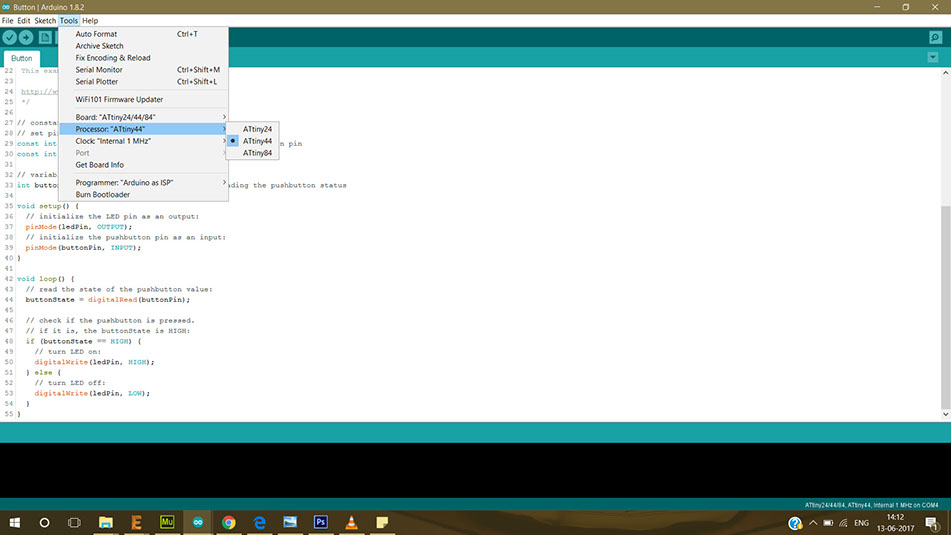Click Get Board Info

click(144, 165)
